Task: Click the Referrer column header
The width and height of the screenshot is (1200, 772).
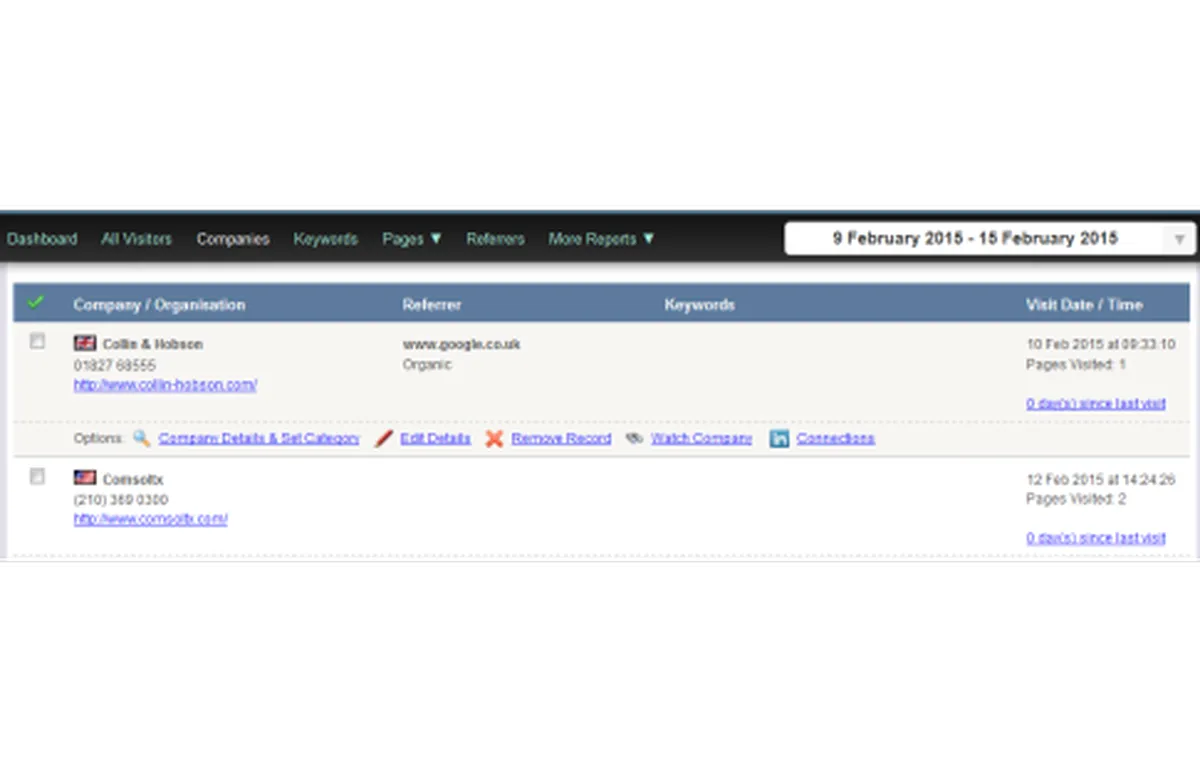Action: click(x=432, y=304)
